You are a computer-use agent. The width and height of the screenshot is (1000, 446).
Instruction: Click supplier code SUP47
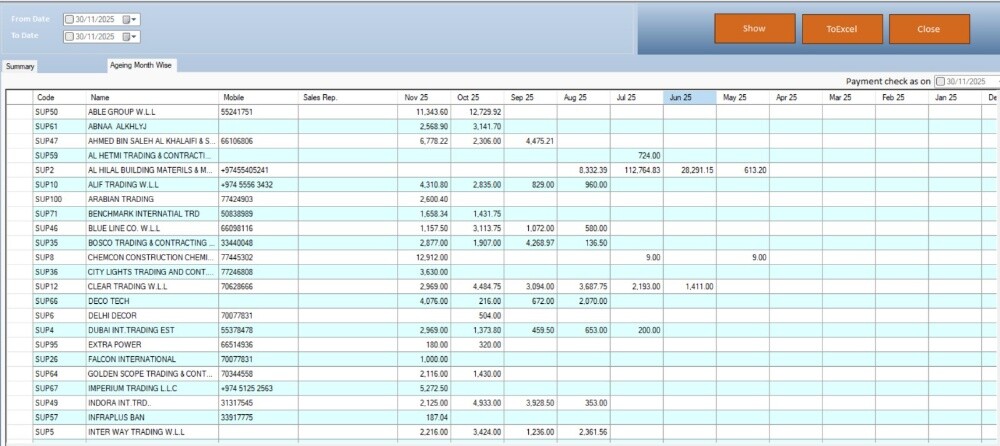(x=59, y=141)
